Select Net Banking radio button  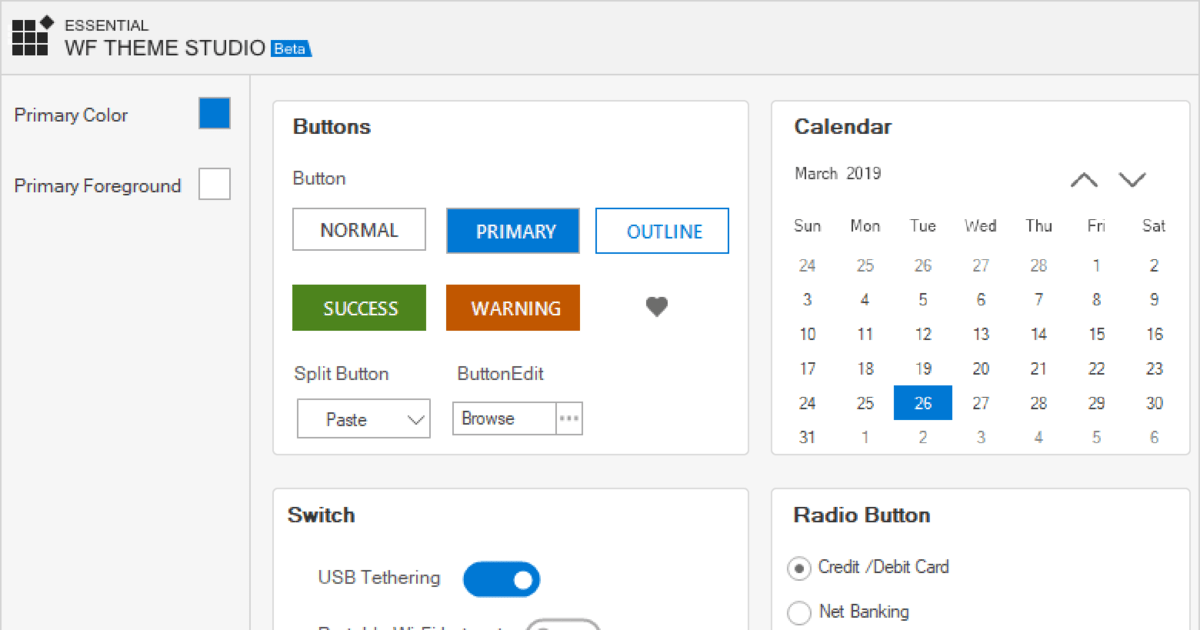point(799,612)
